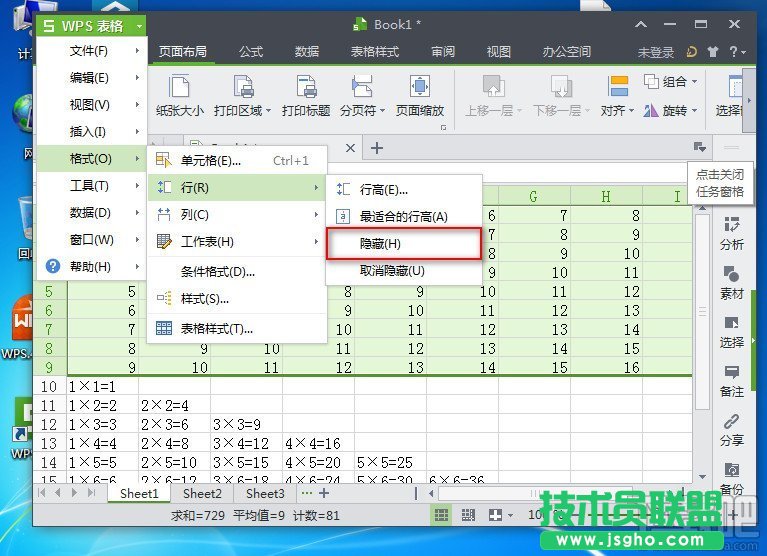Open 分析 analysis side panel
Screen dimensions: 767x556
(x=732, y=233)
